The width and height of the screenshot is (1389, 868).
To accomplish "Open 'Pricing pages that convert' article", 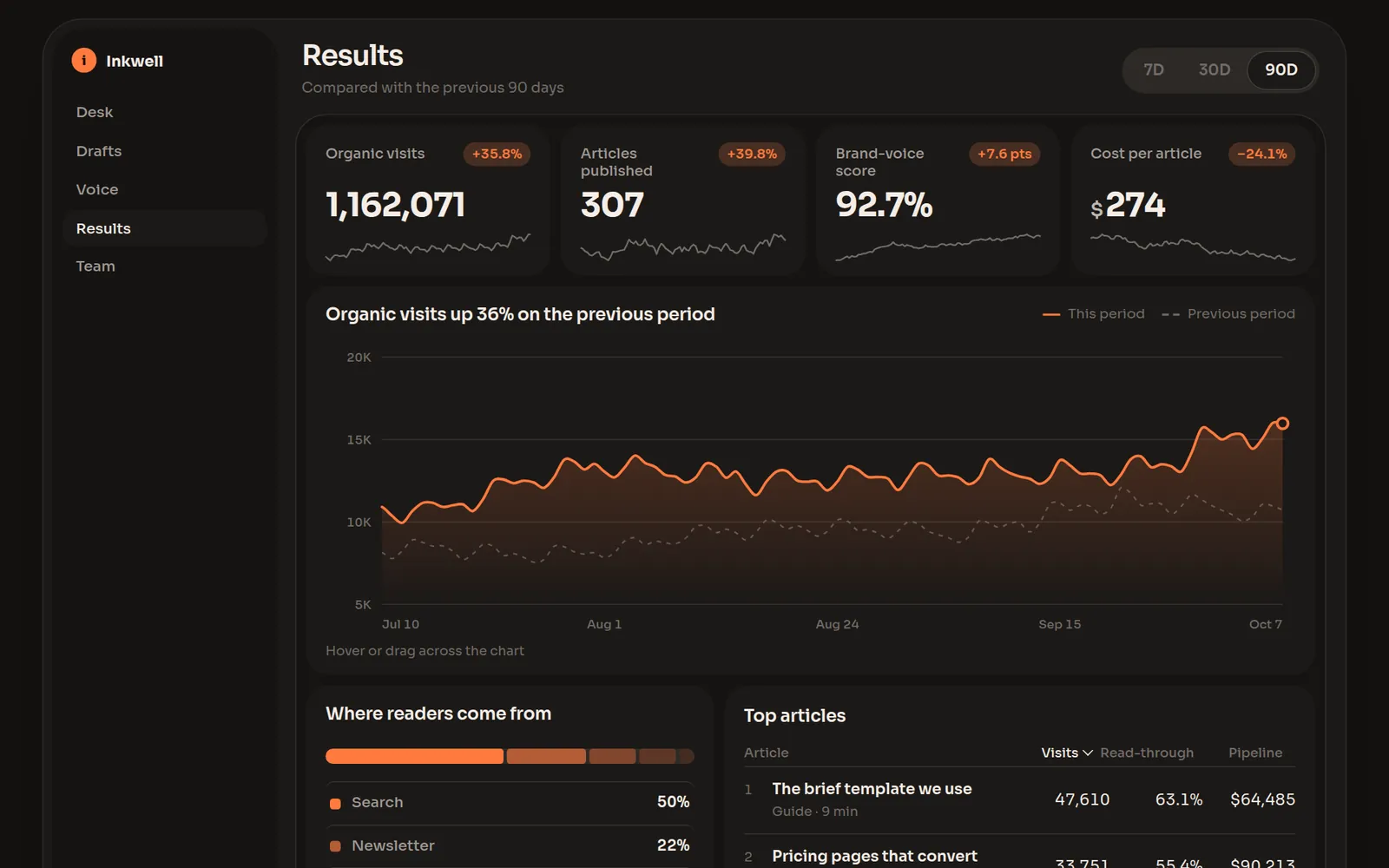I will 874,856.
